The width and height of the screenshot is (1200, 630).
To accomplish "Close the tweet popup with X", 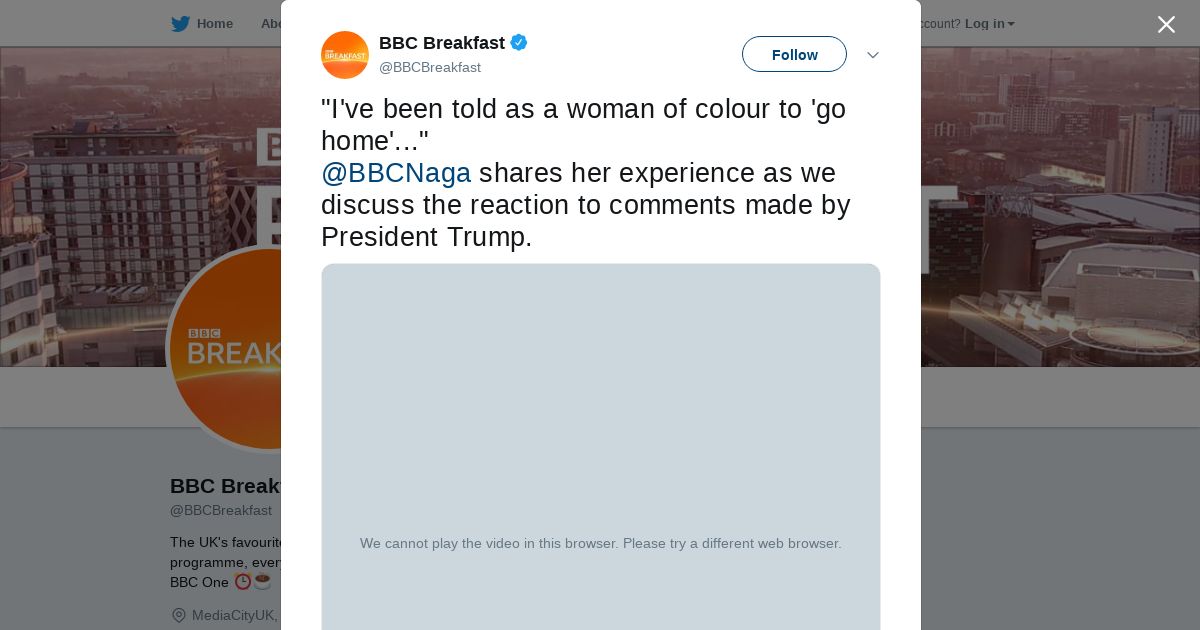I will (x=1166, y=25).
